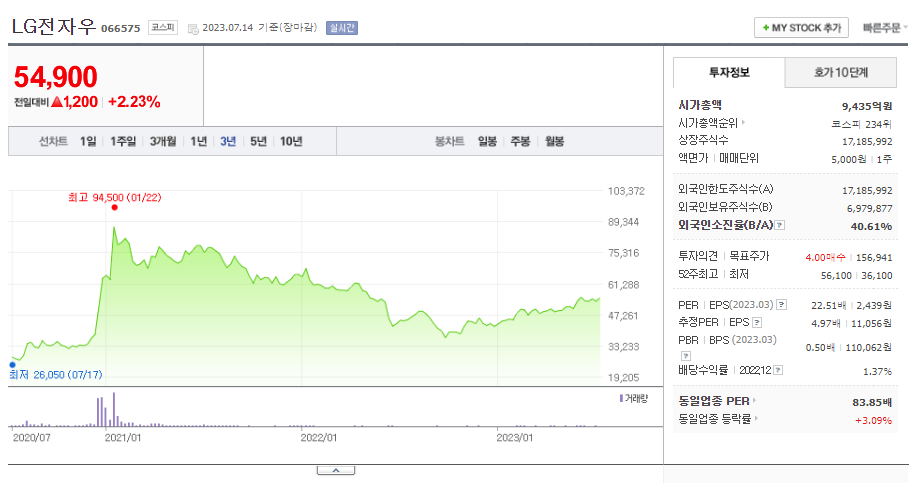Click the 40.61% foreign ownership value
Image resolution: width=919 pixels, height=483 pixels.
coord(872,226)
